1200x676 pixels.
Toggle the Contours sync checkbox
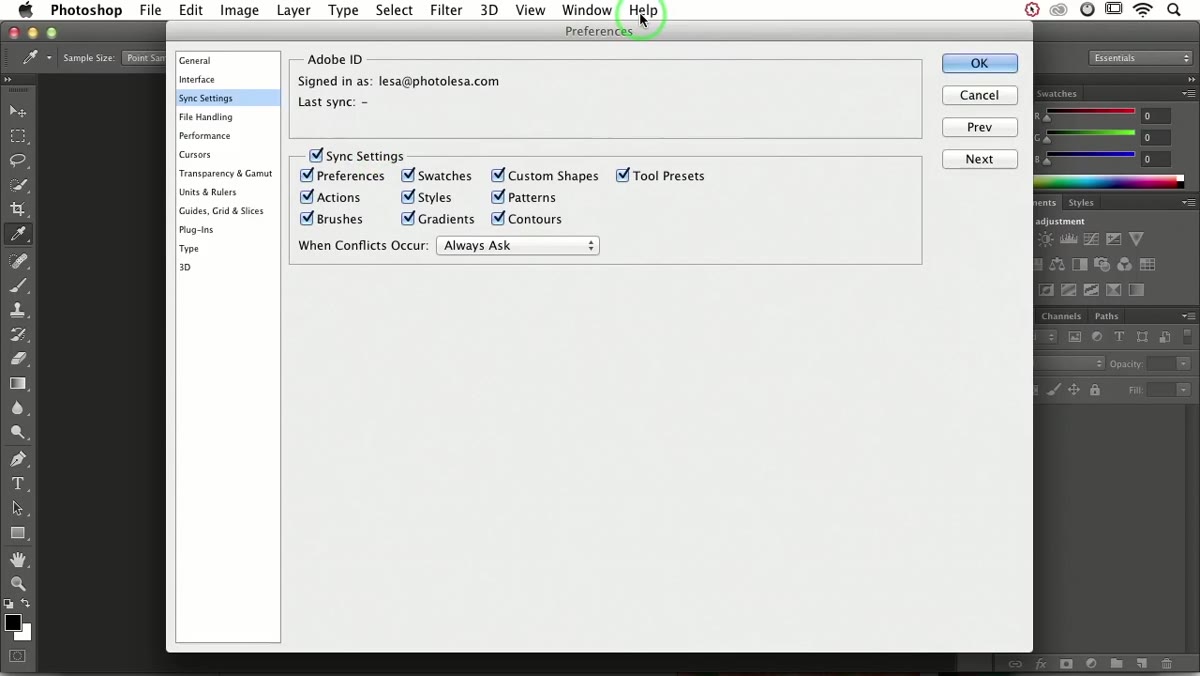coord(498,218)
